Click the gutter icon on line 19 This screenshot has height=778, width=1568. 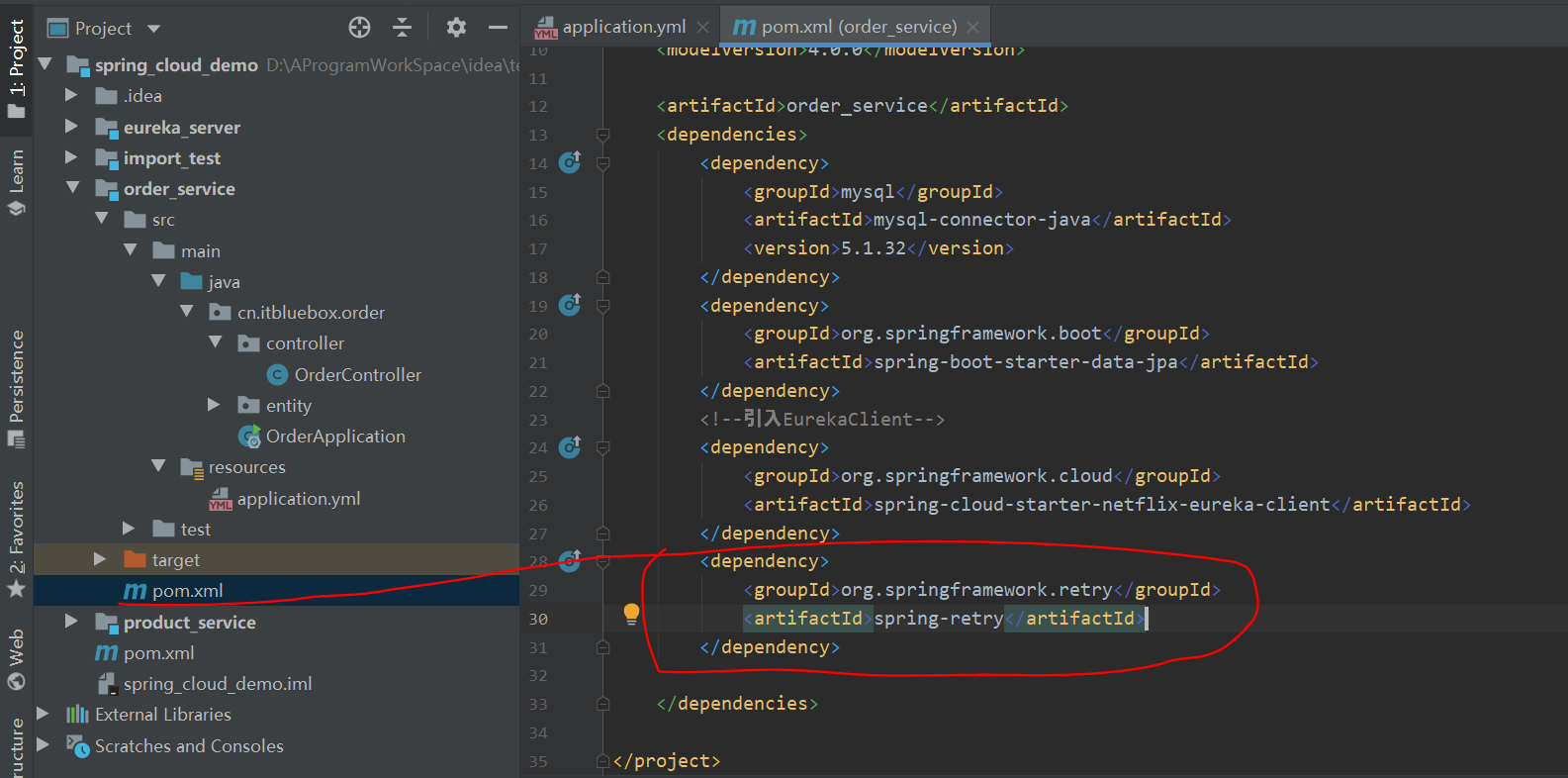tap(570, 305)
